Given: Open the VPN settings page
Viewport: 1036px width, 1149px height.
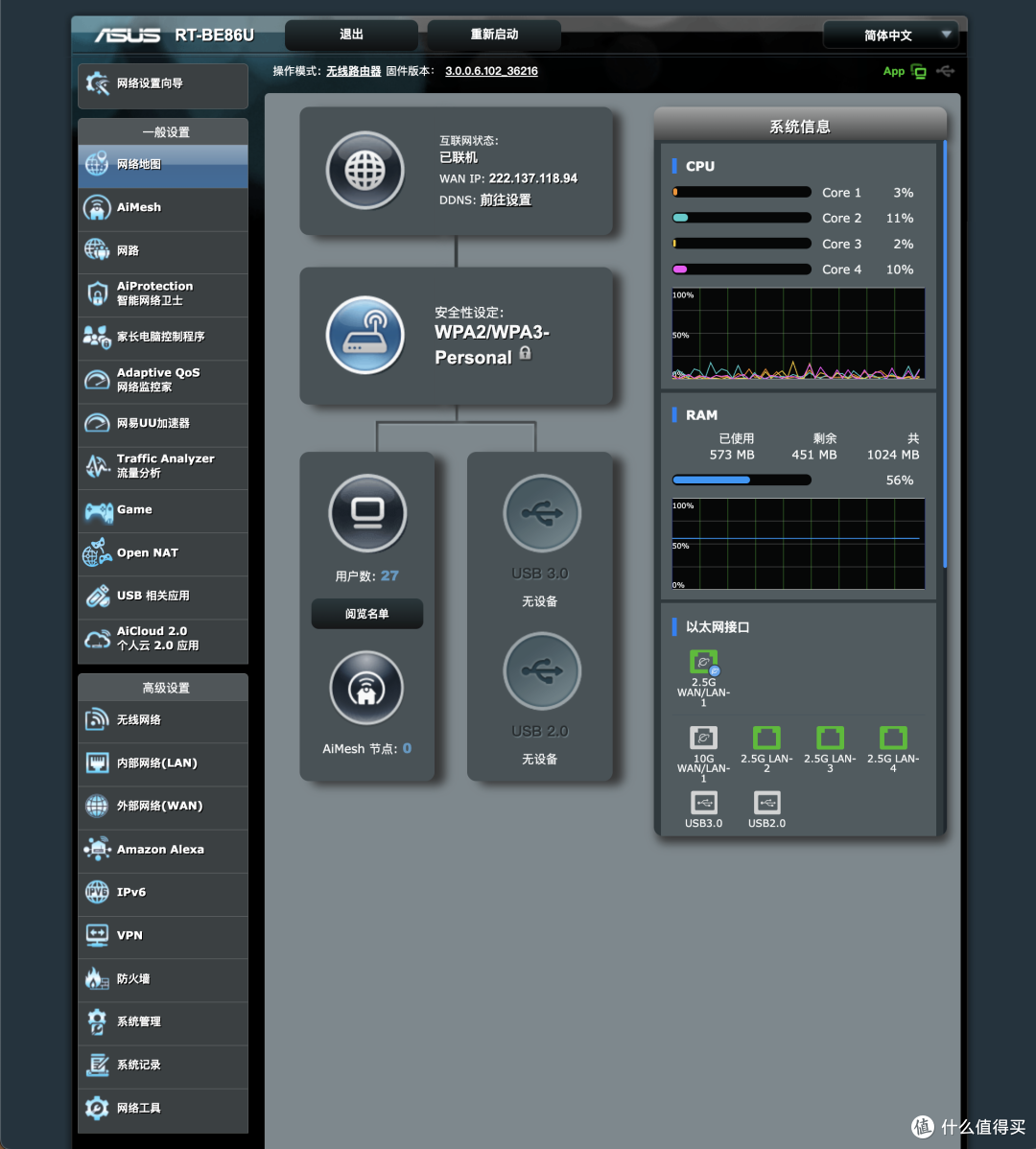Looking at the screenshot, I should click(163, 936).
